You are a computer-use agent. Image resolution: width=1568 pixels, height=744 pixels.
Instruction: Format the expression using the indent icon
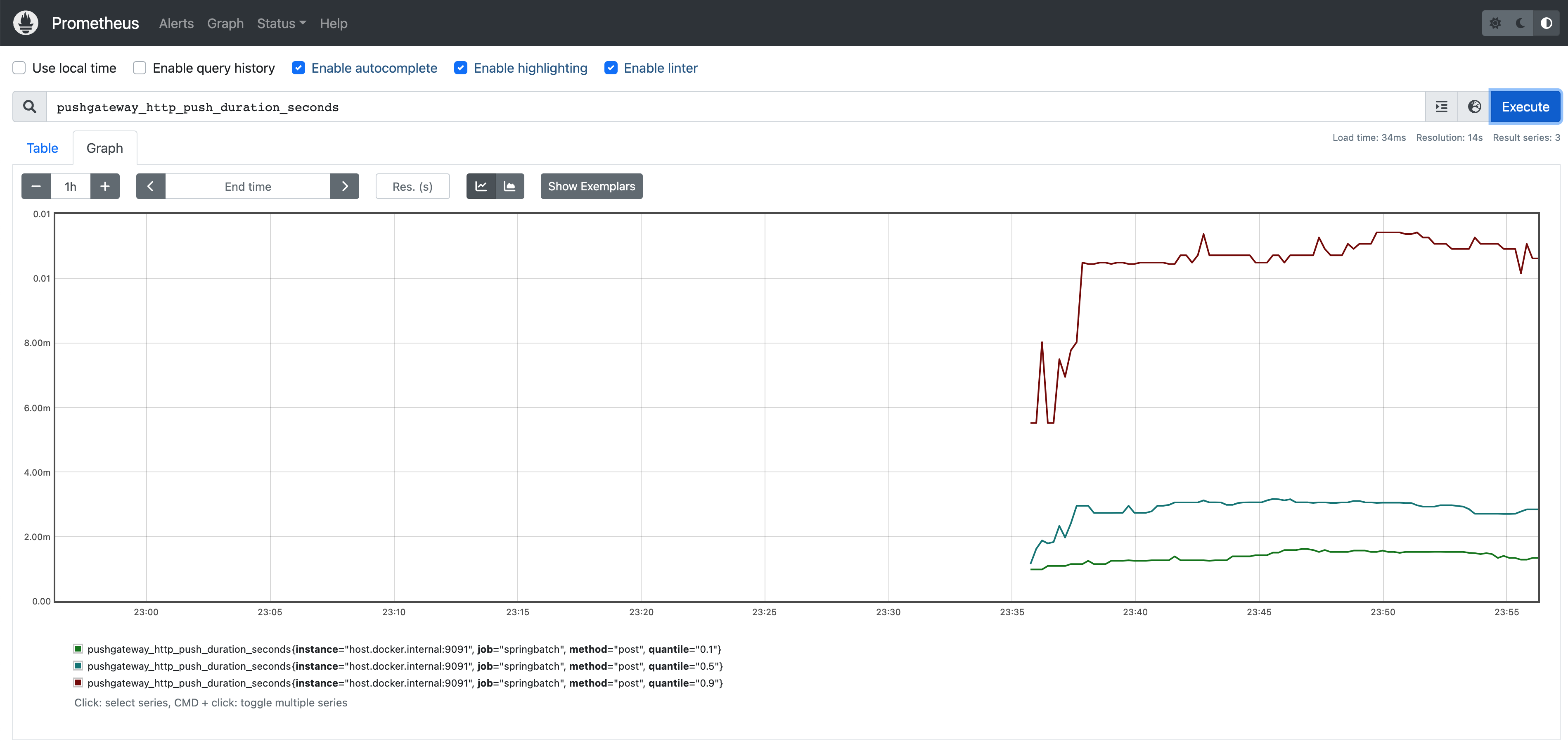[1441, 107]
